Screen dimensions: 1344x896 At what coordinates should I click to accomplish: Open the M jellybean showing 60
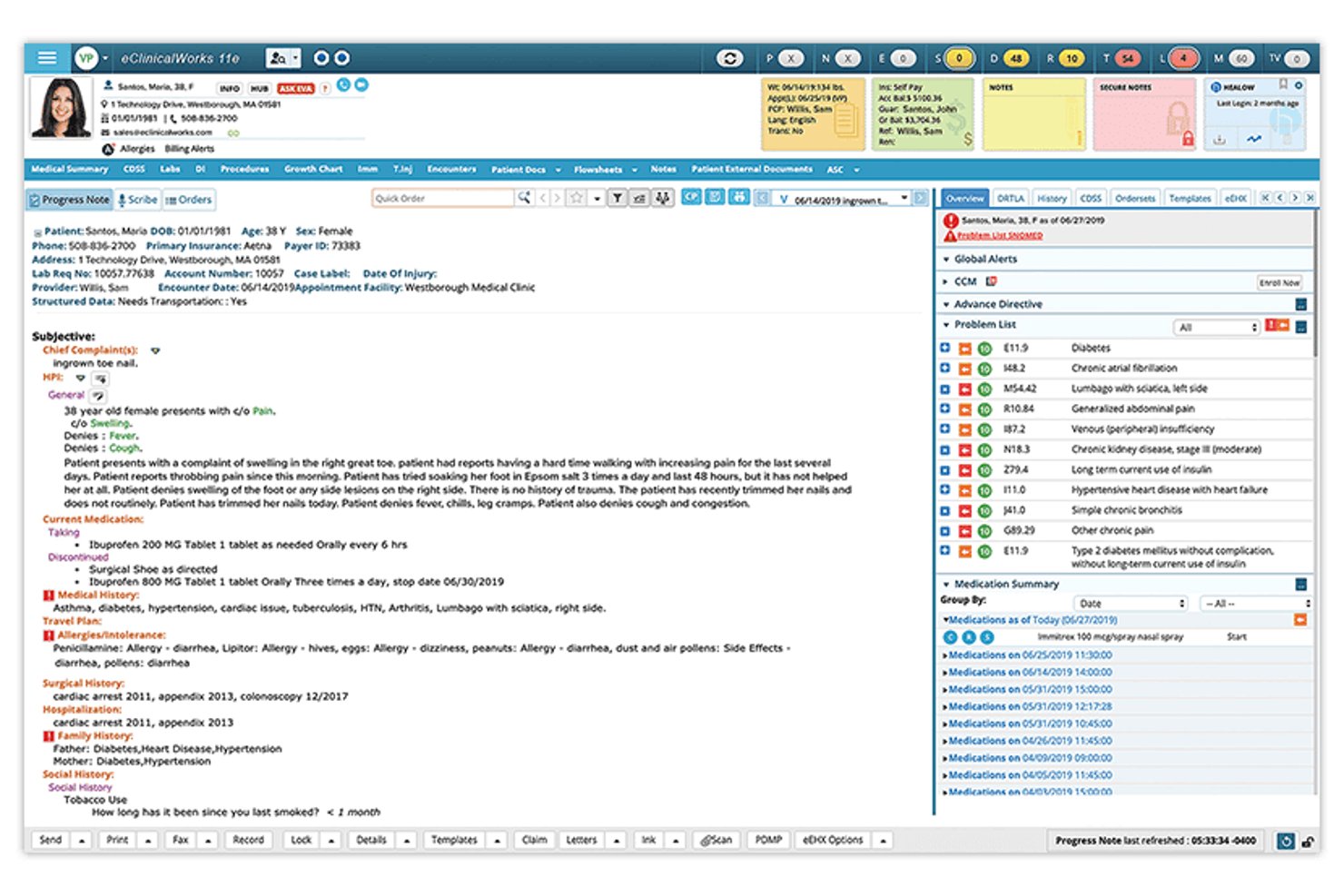pyautogui.click(x=1240, y=58)
